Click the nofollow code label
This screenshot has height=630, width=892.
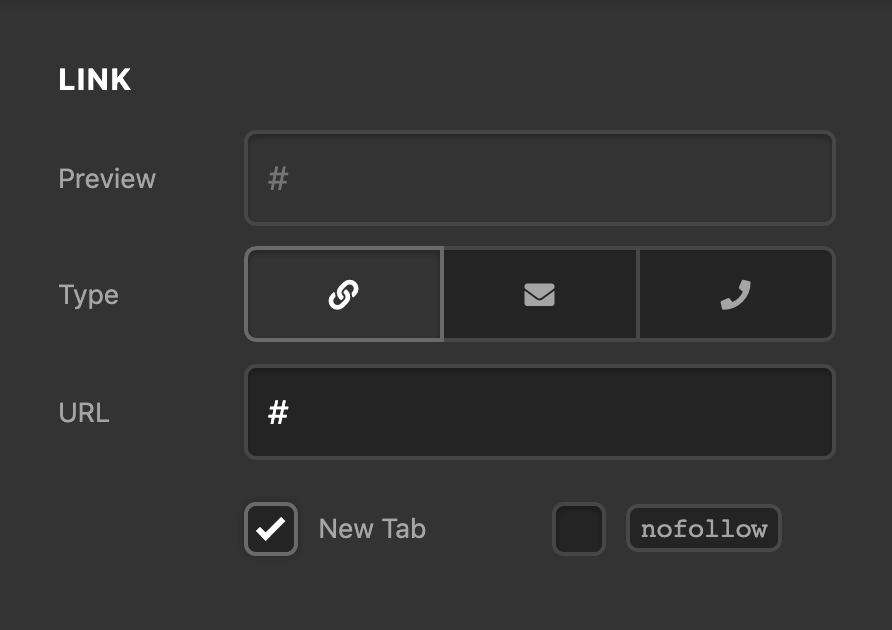(x=704, y=529)
